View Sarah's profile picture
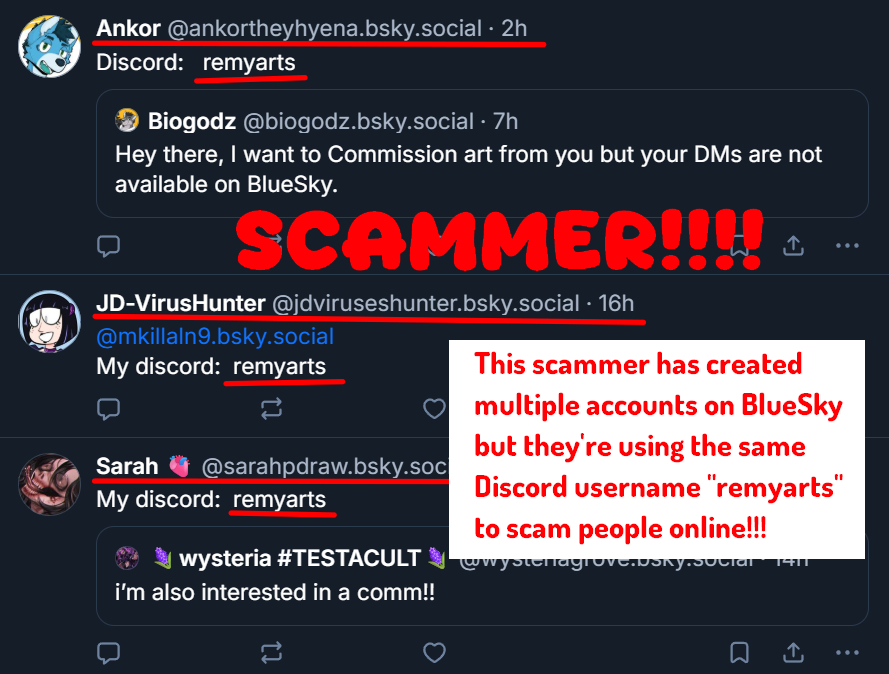 click(x=49, y=484)
